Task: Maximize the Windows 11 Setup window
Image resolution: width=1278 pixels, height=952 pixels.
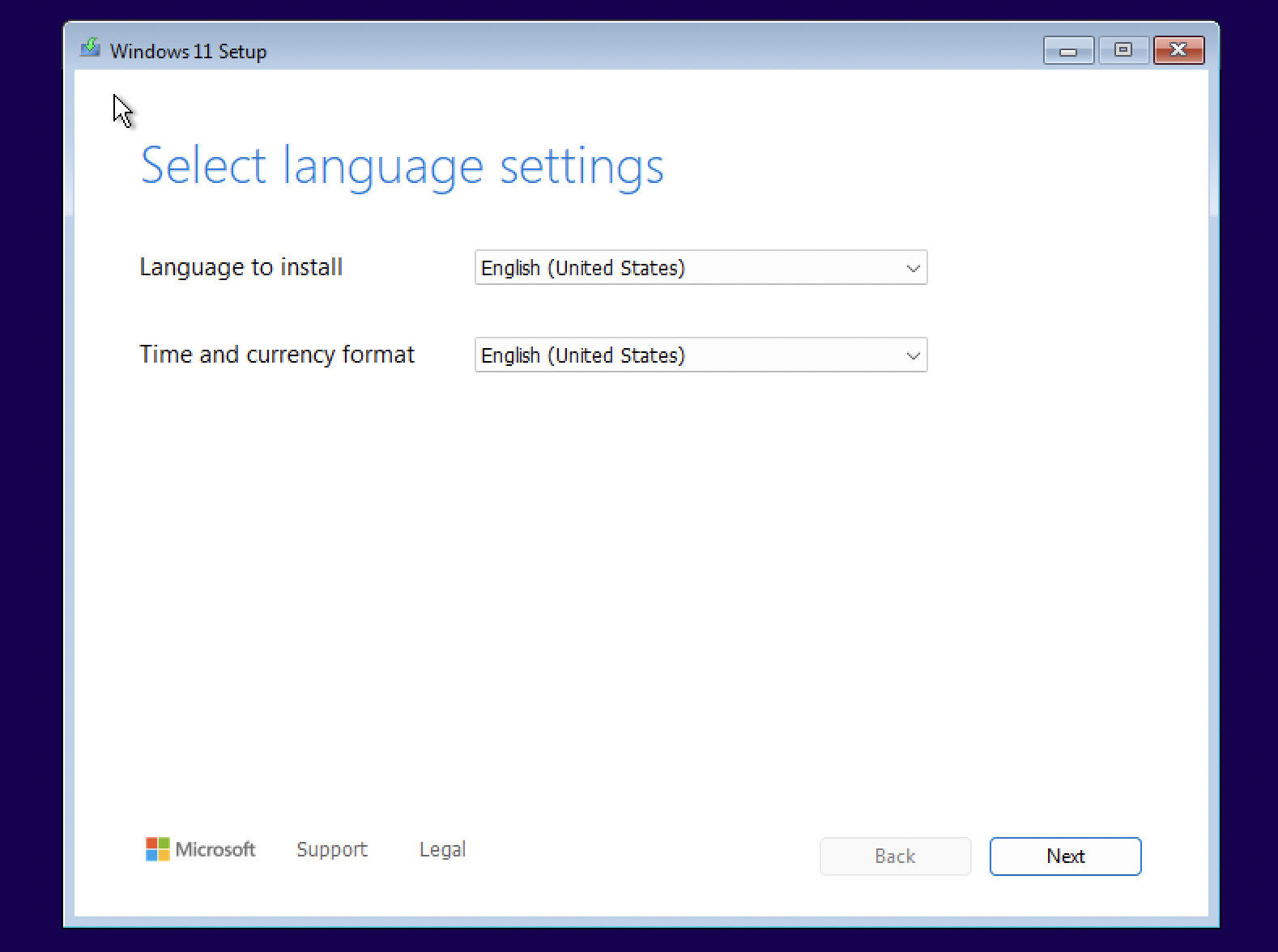Action: click(1123, 50)
